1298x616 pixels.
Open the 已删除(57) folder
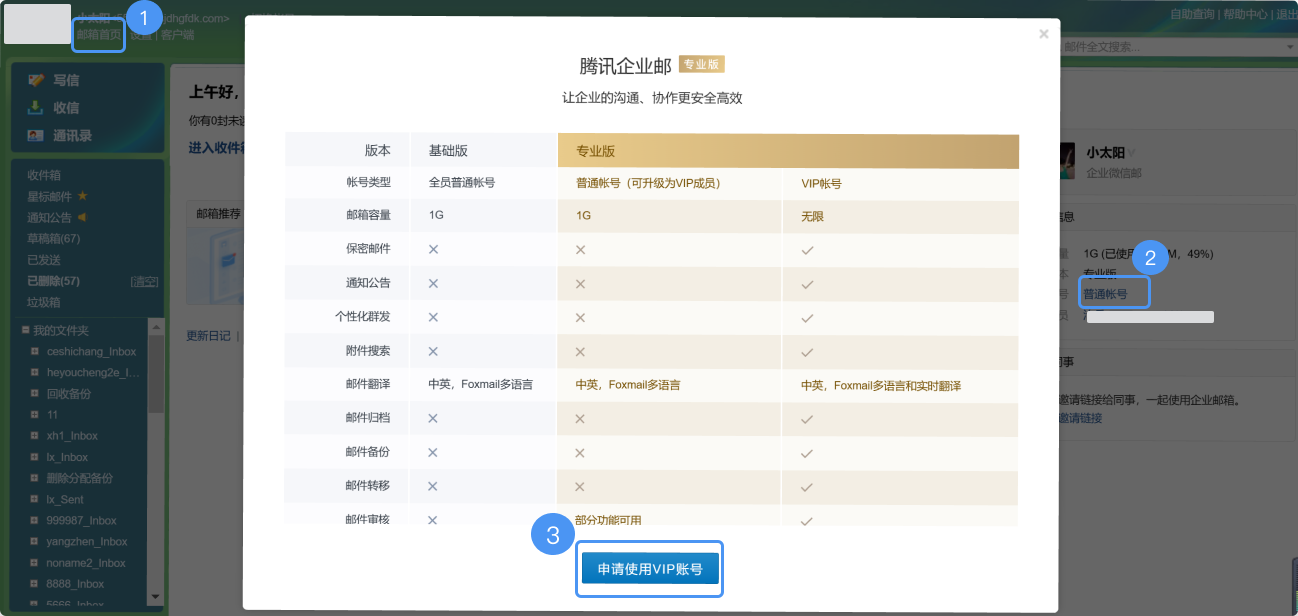click(x=54, y=281)
